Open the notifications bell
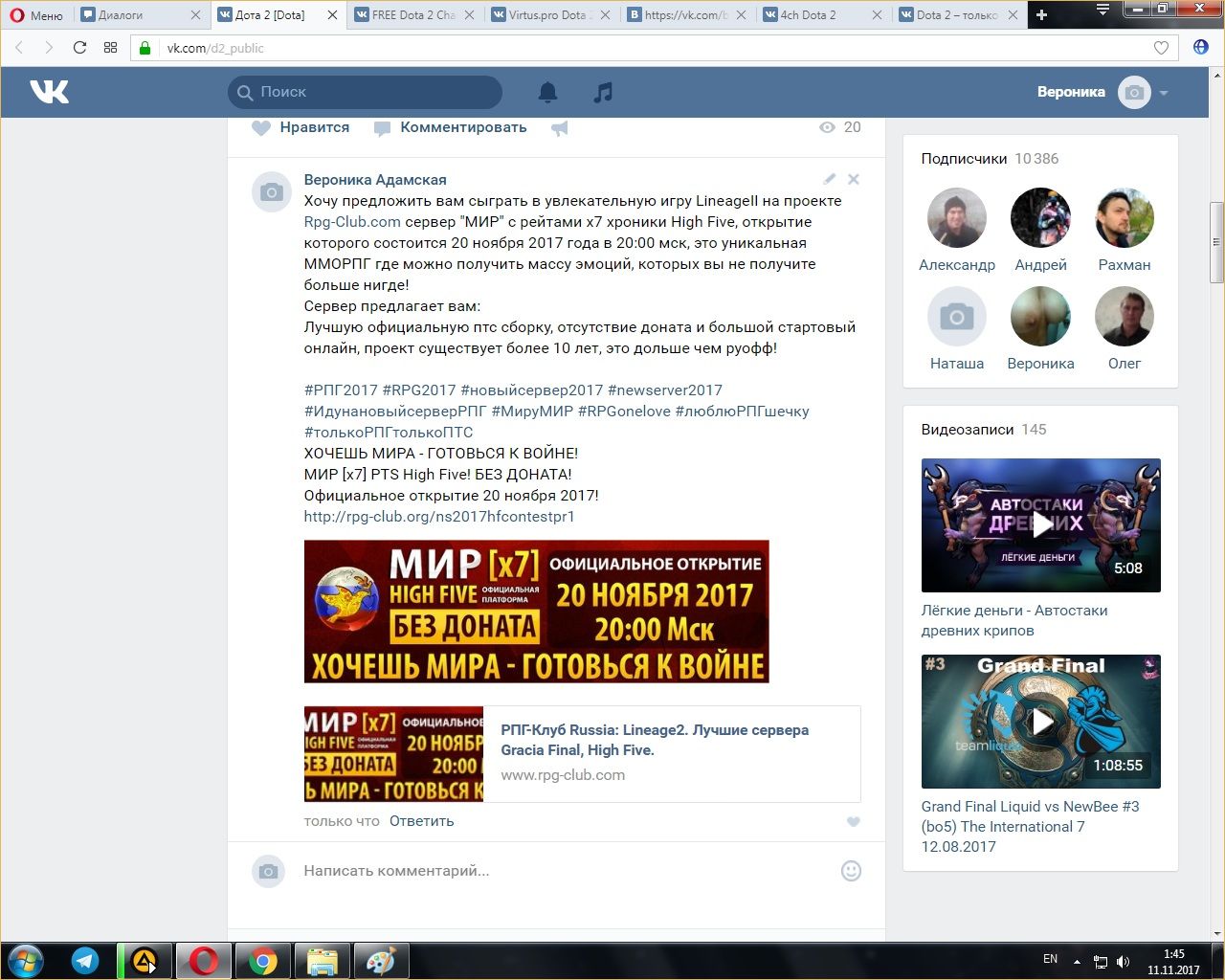This screenshot has height=980, width=1225. click(547, 92)
